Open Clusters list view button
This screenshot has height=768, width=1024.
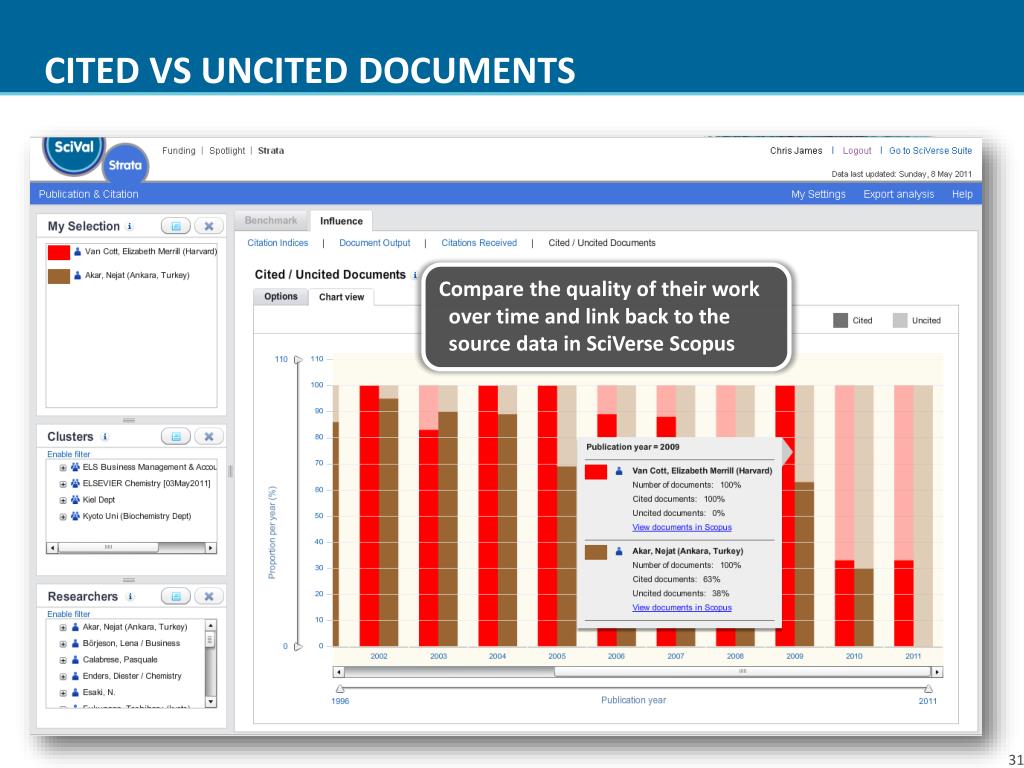click(x=176, y=436)
